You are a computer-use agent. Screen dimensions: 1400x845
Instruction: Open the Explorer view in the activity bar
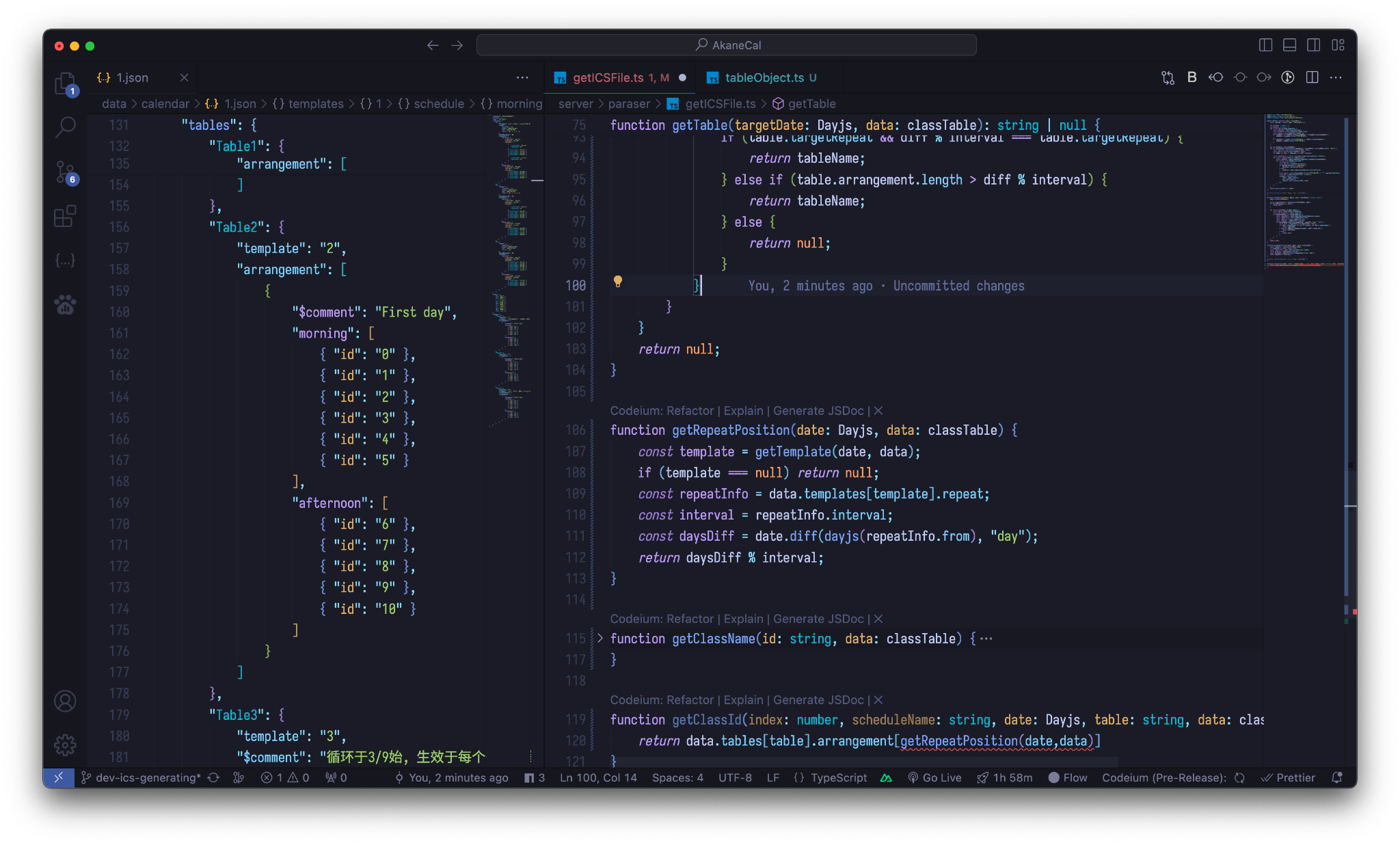[66, 85]
